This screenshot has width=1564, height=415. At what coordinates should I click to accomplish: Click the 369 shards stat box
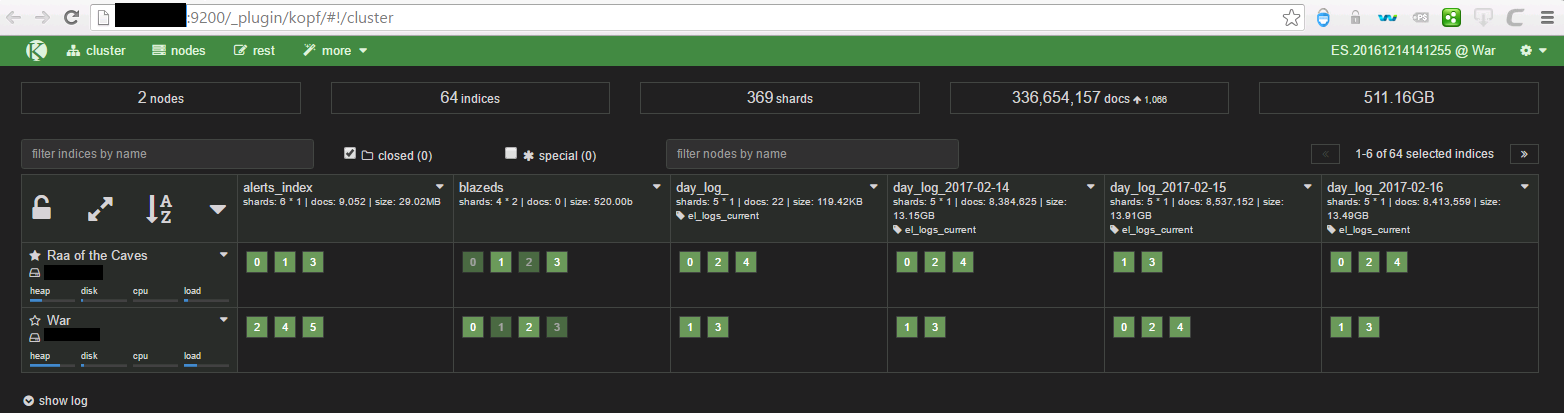click(780, 98)
